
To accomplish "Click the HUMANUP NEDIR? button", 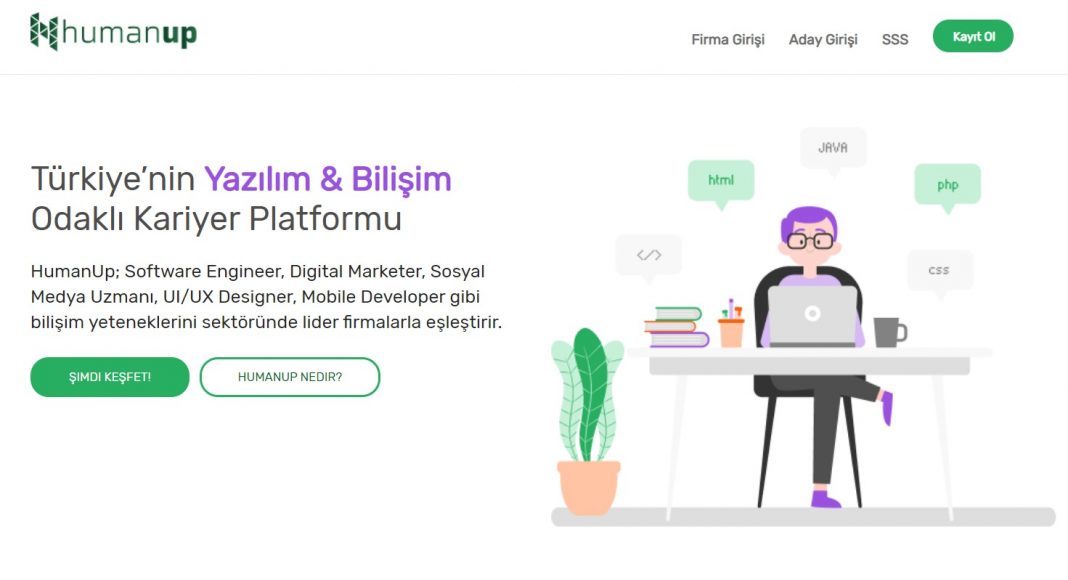I will [289, 377].
